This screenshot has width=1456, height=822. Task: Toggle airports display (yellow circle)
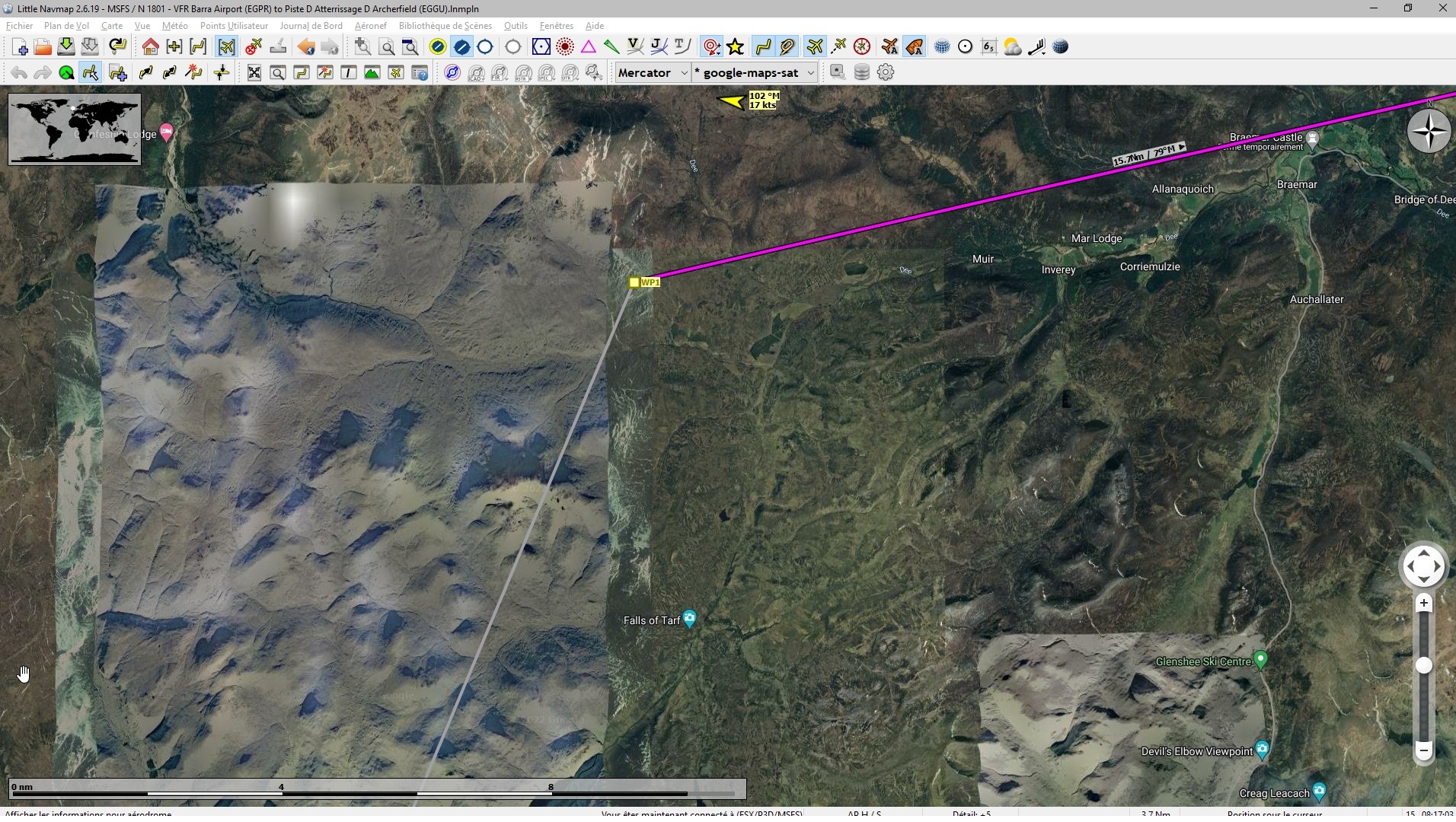(438, 47)
